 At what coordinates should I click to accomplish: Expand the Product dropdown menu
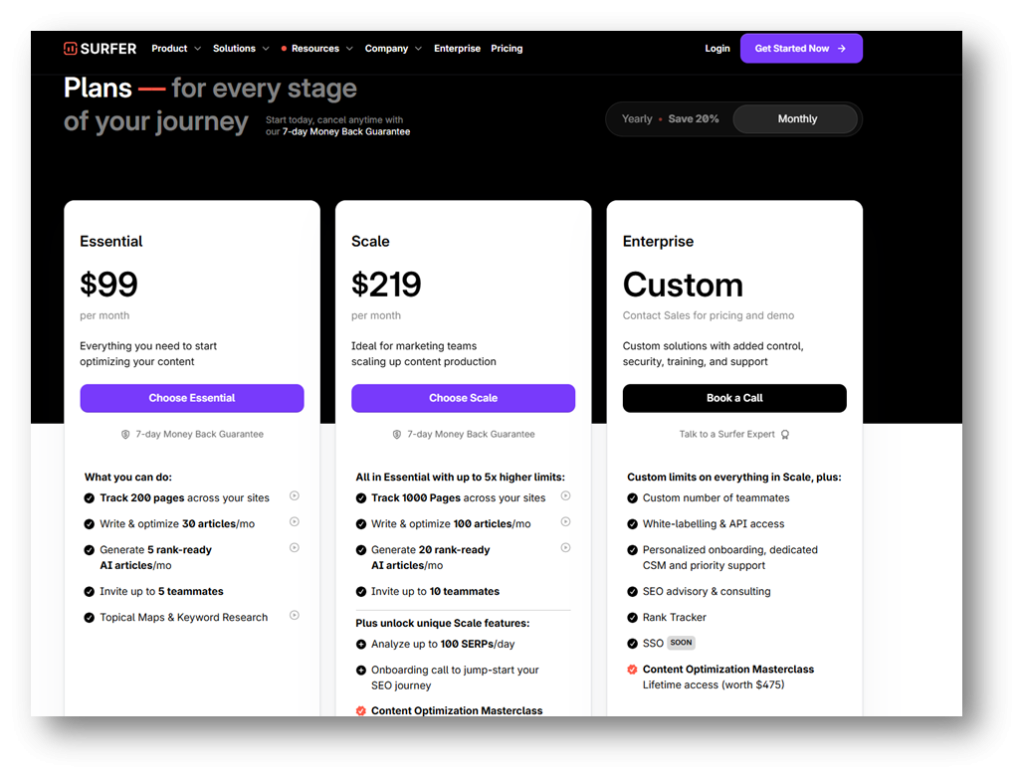pyautogui.click(x=176, y=48)
